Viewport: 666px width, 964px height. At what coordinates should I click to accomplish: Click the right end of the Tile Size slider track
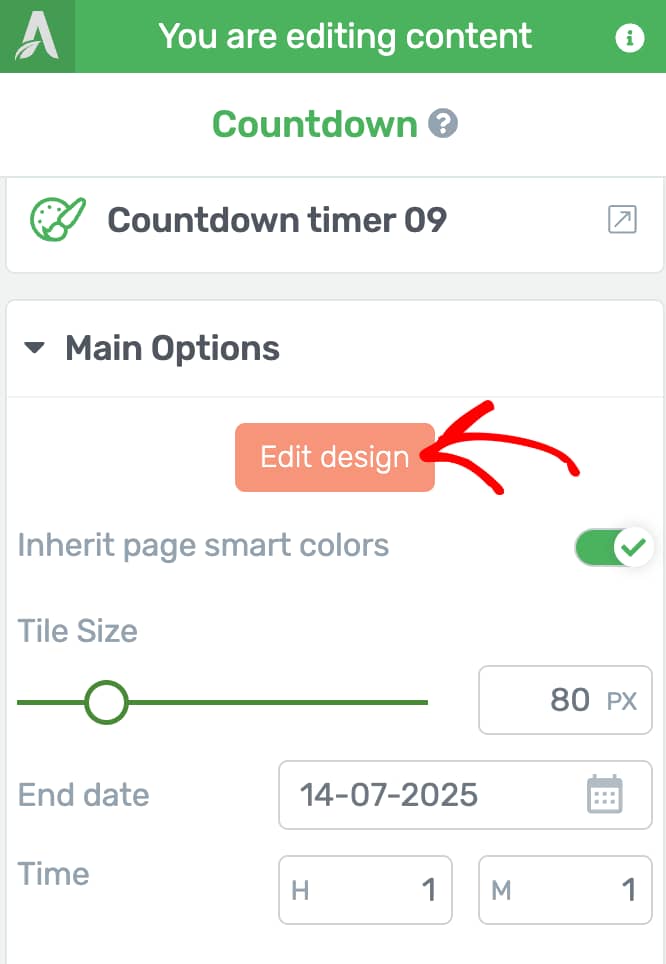point(424,702)
